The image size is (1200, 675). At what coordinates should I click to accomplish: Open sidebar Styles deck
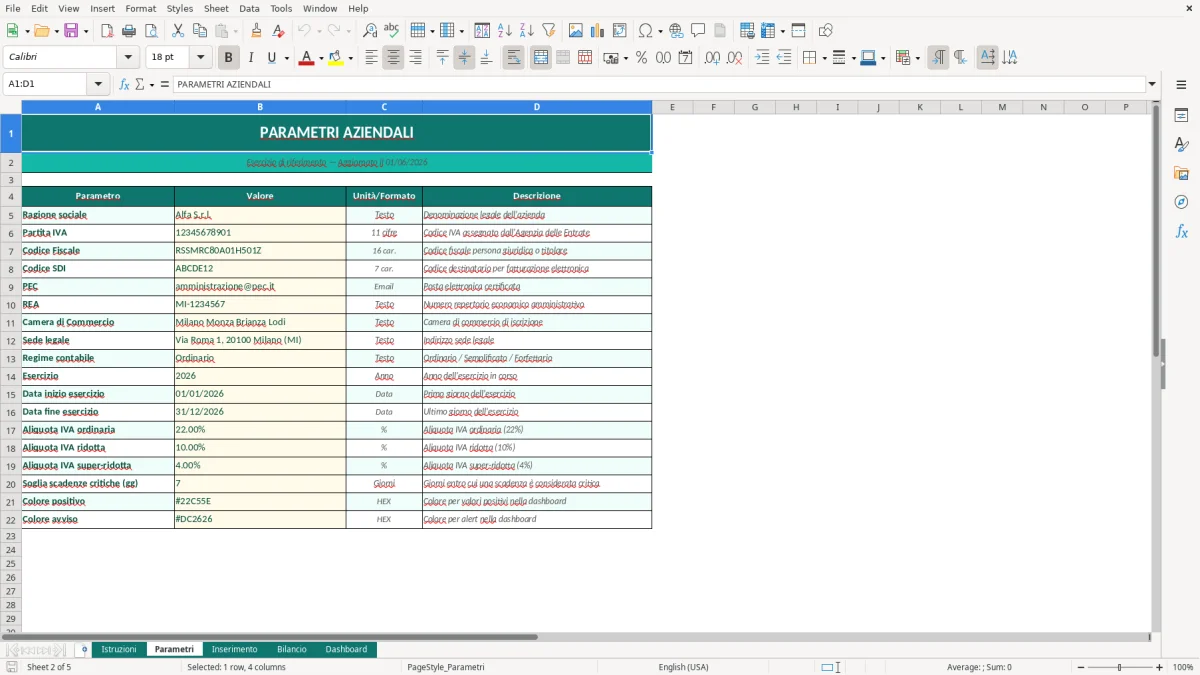click(x=1181, y=145)
